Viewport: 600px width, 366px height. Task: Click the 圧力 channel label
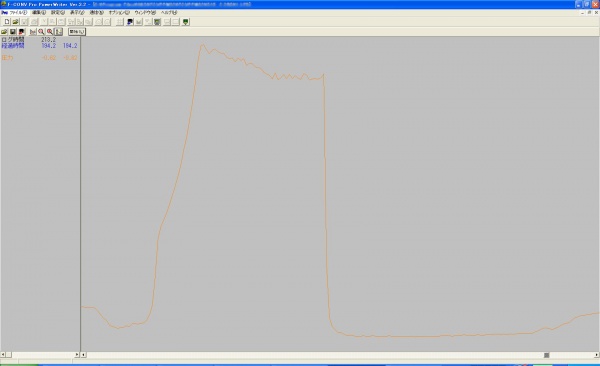7,58
